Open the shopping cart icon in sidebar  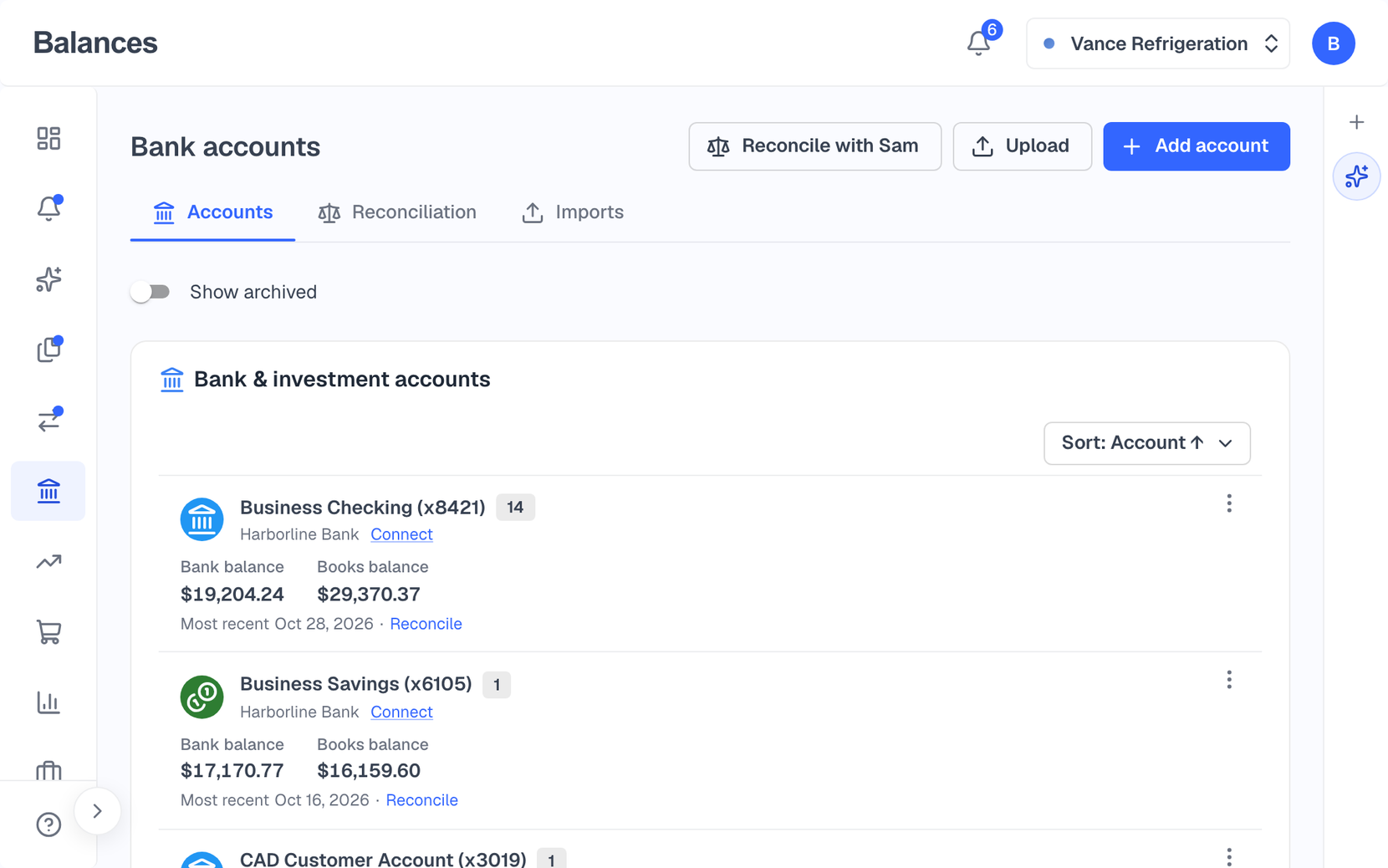pyautogui.click(x=48, y=632)
